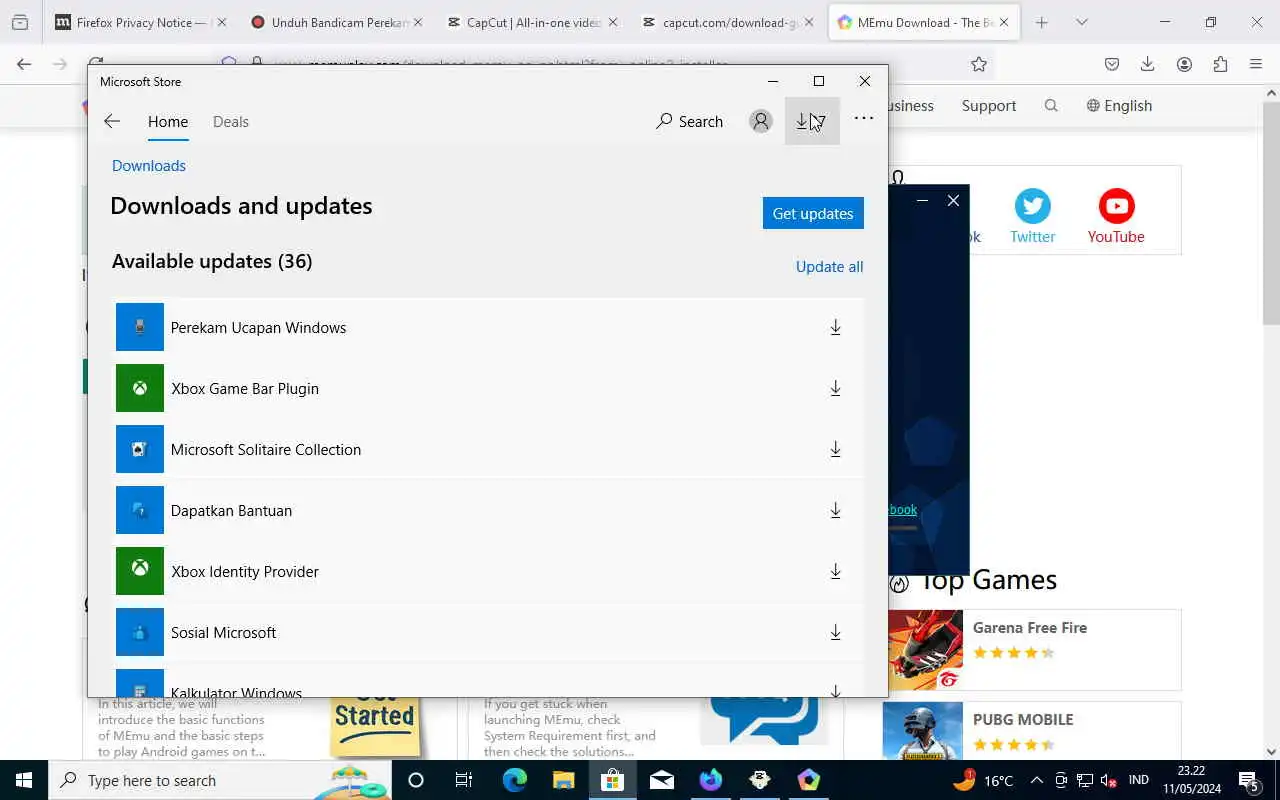Select the Perekam Ucapan Windows row text
Viewport: 1280px width, 800px height.
tap(258, 327)
